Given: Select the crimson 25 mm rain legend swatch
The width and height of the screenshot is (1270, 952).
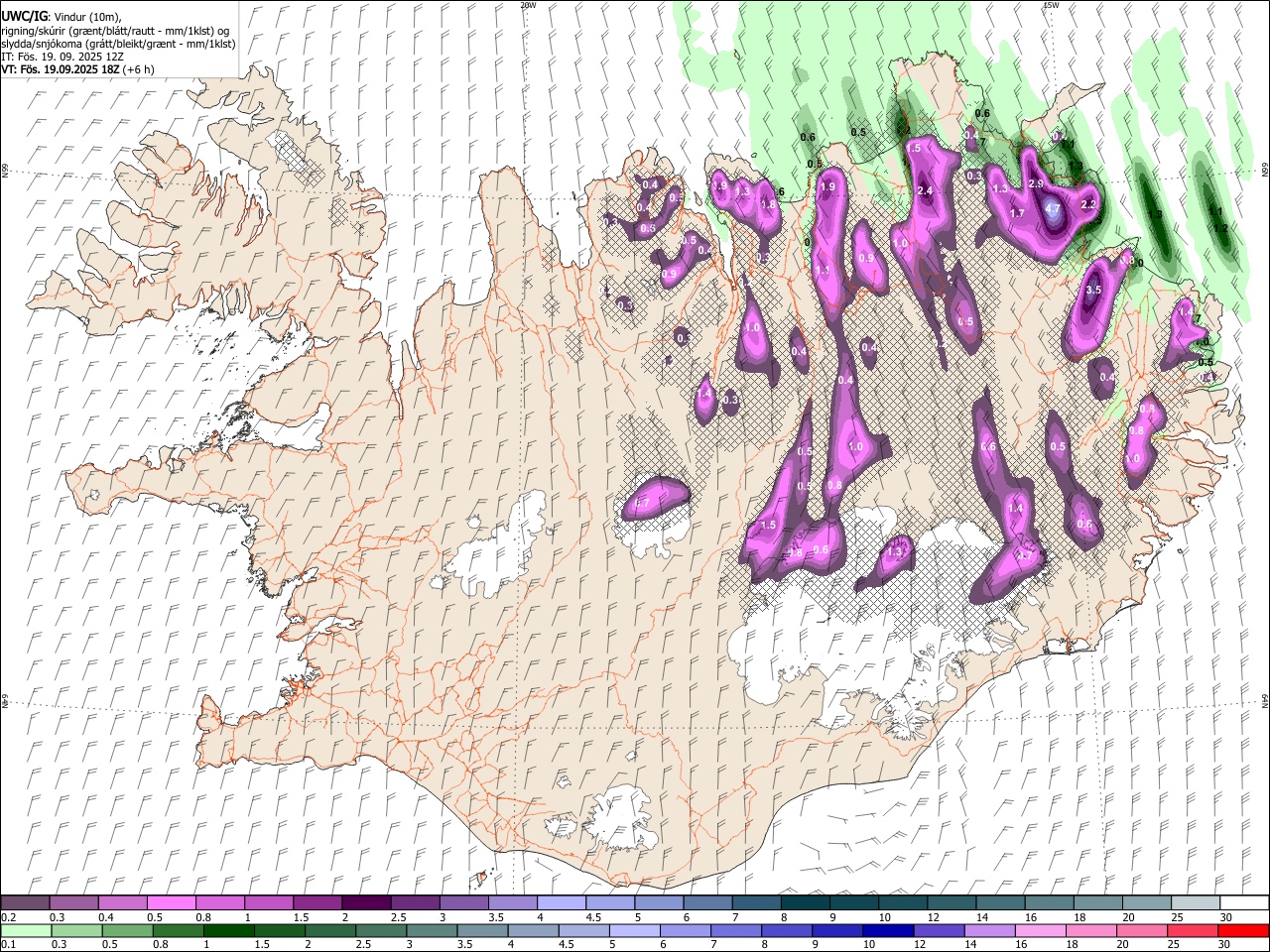Looking at the screenshot, I should (x=1194, y=930).
